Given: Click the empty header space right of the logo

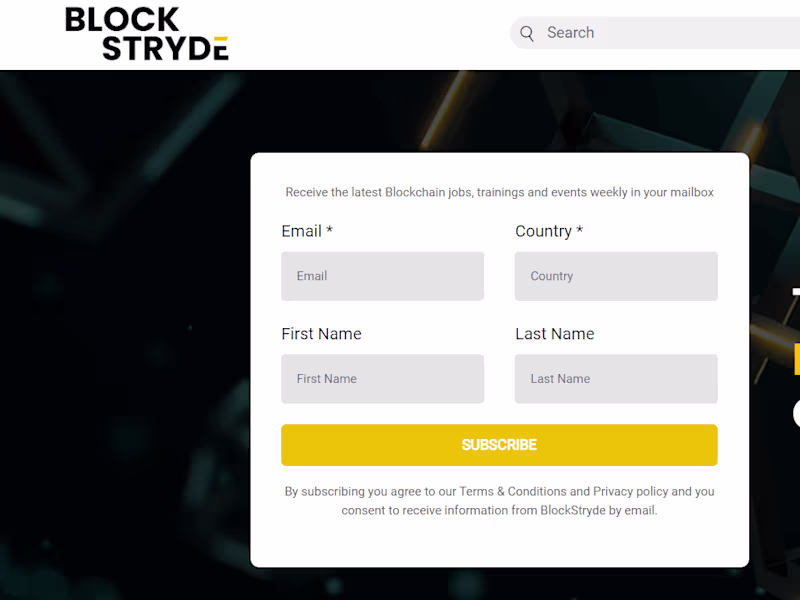Looking at the screenshot, I should tap(370, 34).
